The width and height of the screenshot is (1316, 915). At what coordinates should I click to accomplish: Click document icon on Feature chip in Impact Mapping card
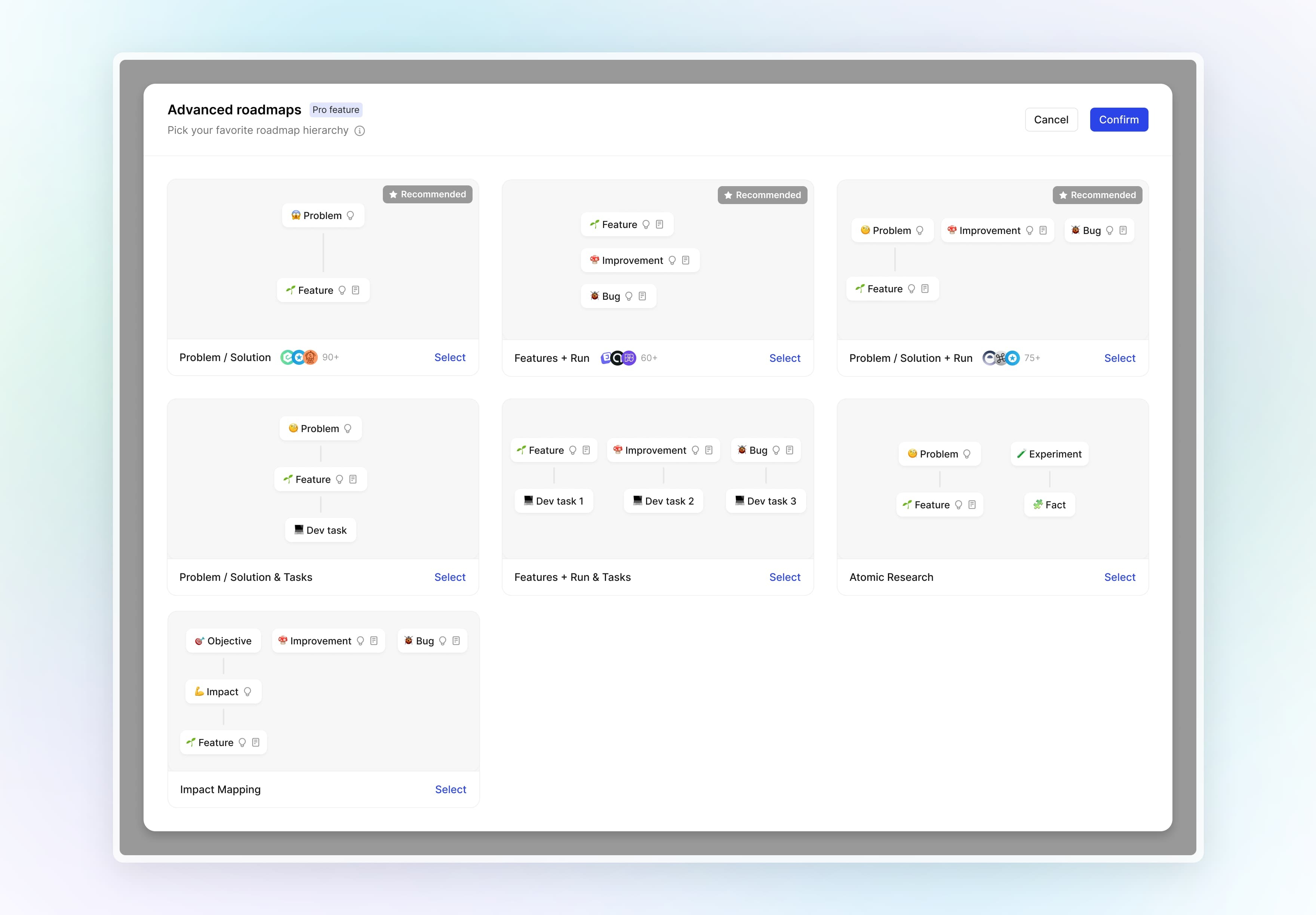point(256,743)
